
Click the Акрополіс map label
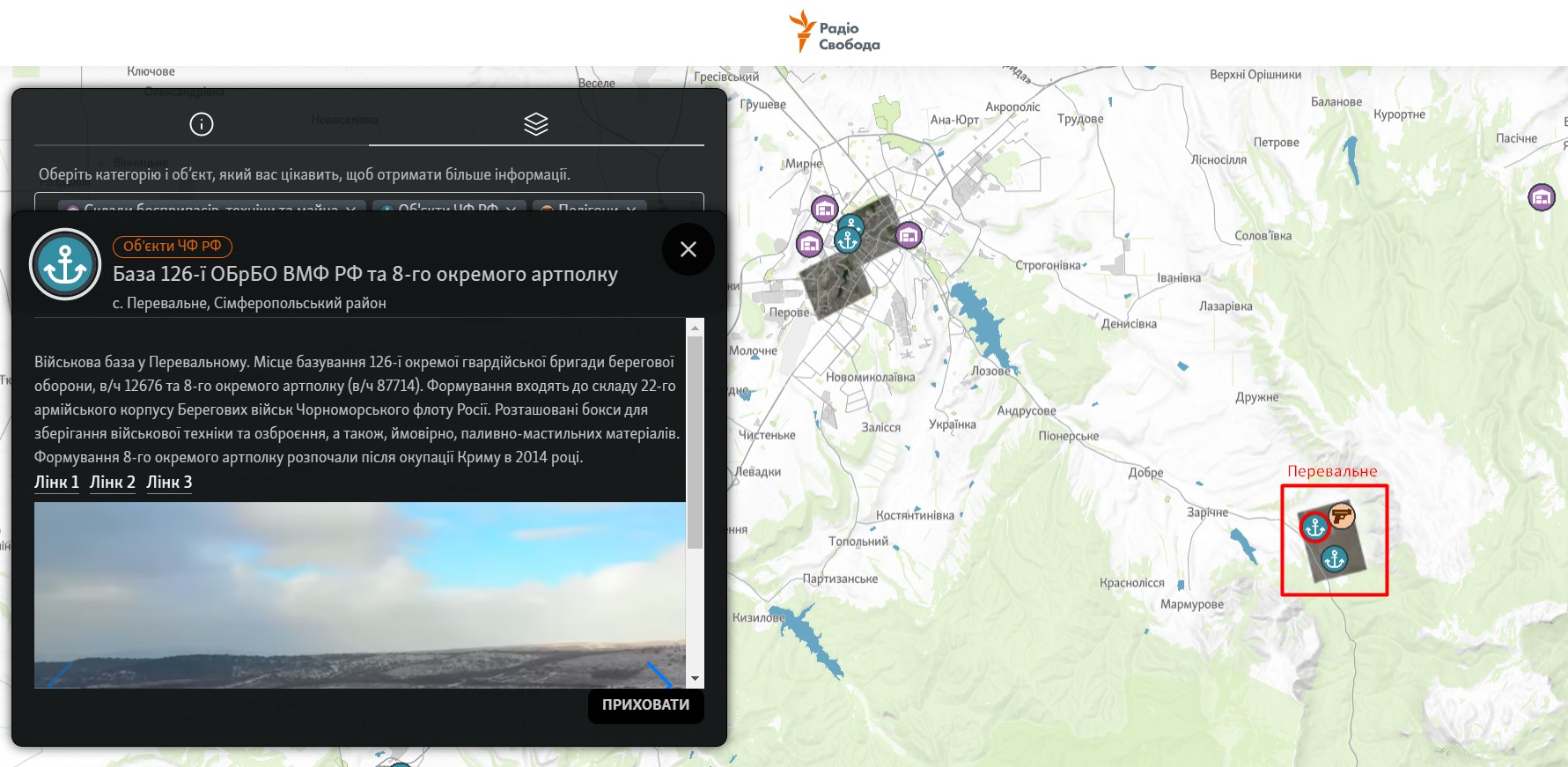[1012, 107]
